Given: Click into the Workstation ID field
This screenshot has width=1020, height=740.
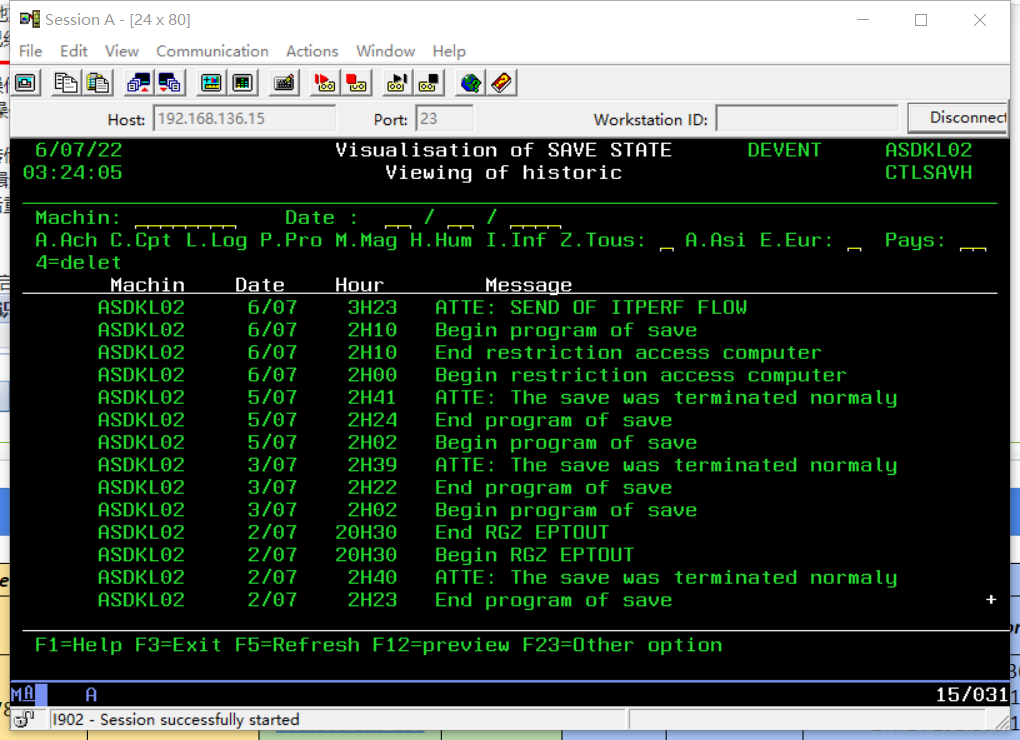Looking at the screenshot, I should pyautogui.click(x=807, y=118).
